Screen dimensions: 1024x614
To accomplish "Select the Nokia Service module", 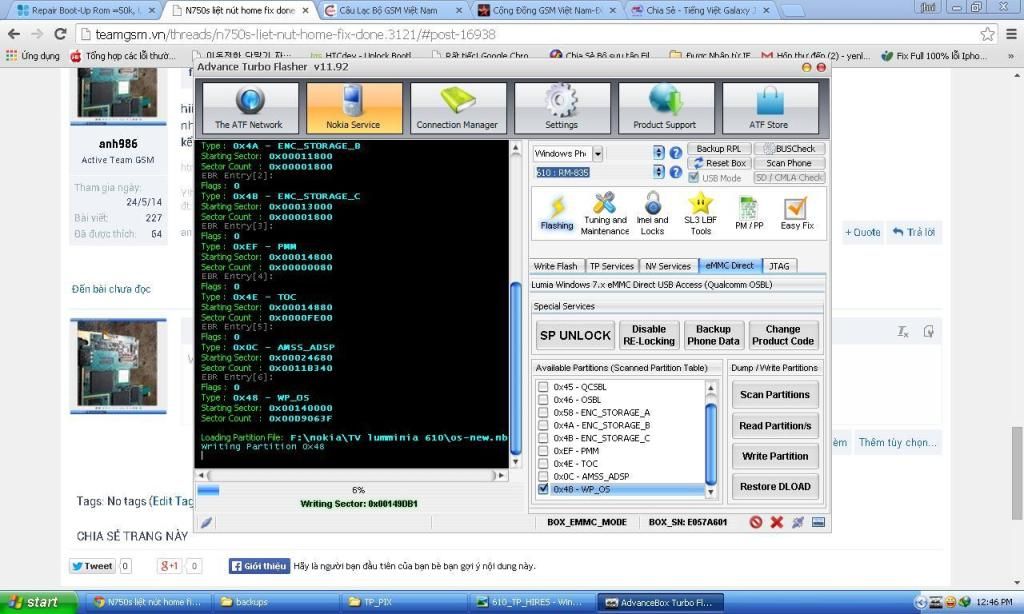I will 353,108.
